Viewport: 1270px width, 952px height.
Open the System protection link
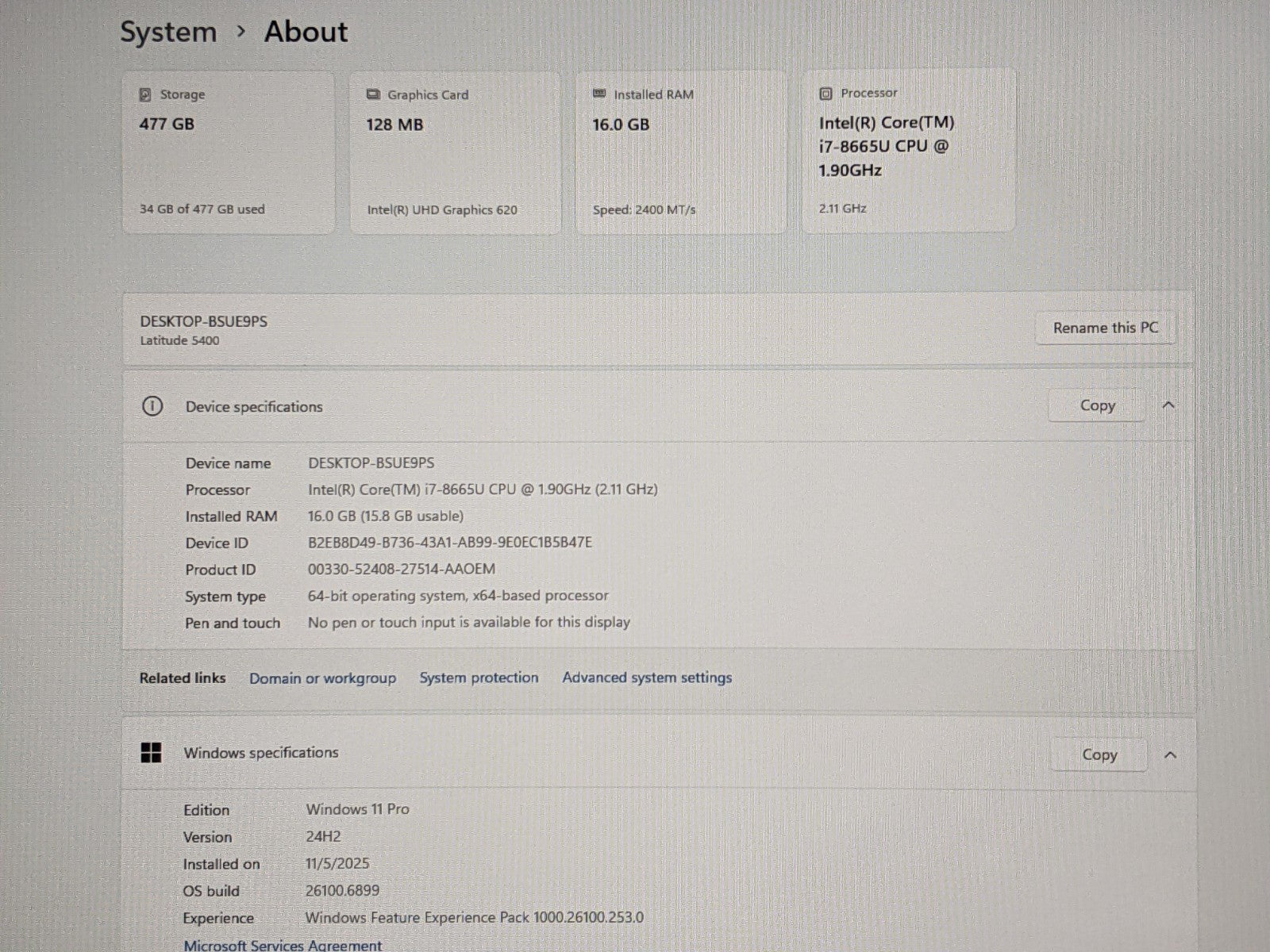click(479, 678)
